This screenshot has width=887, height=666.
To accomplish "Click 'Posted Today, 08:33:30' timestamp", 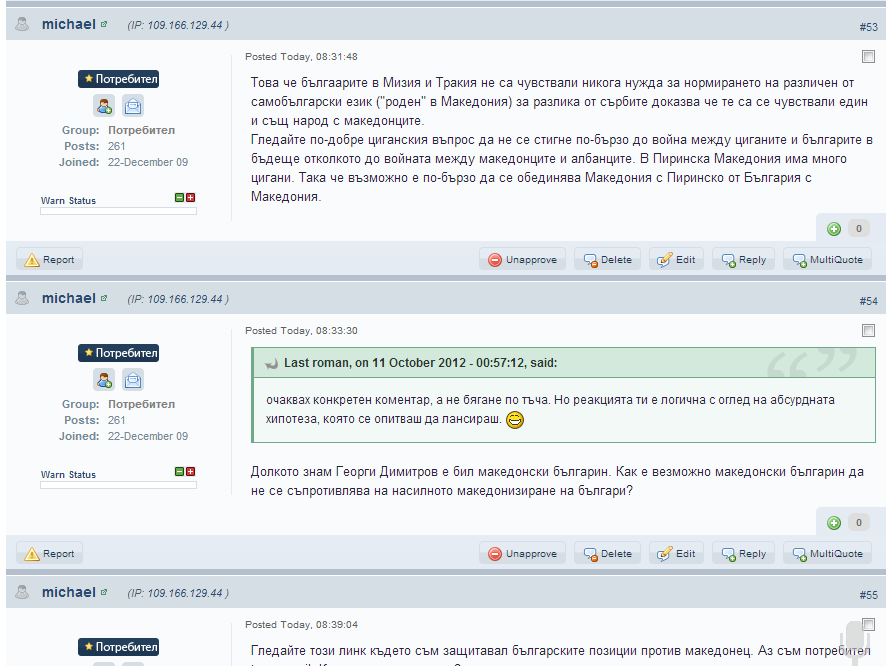I will [301, 330].
